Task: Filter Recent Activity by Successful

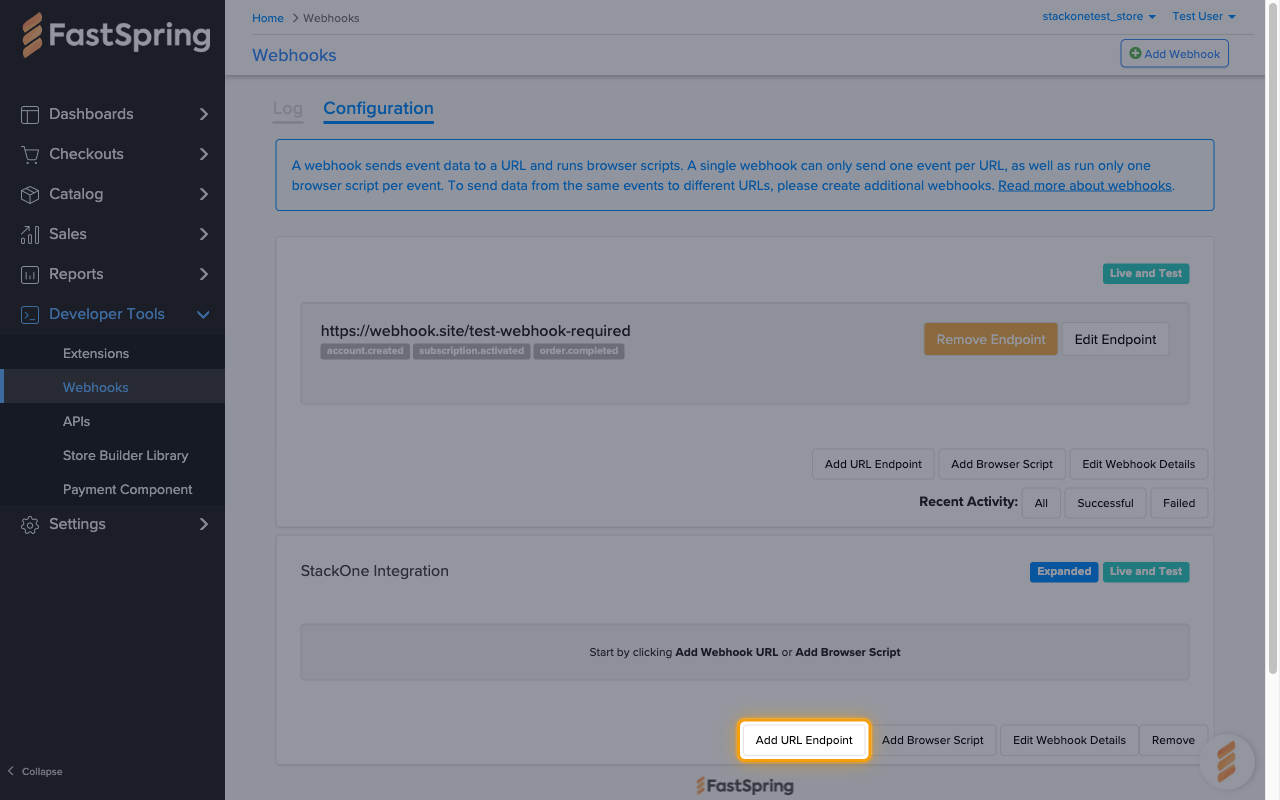Action: pos(1105,503)
